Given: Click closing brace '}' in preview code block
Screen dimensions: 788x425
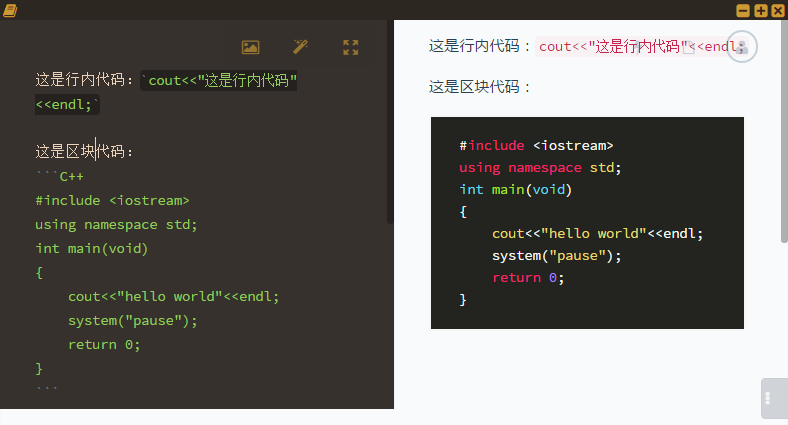Looking at the screenshot, I should click(x=463, y=300).
